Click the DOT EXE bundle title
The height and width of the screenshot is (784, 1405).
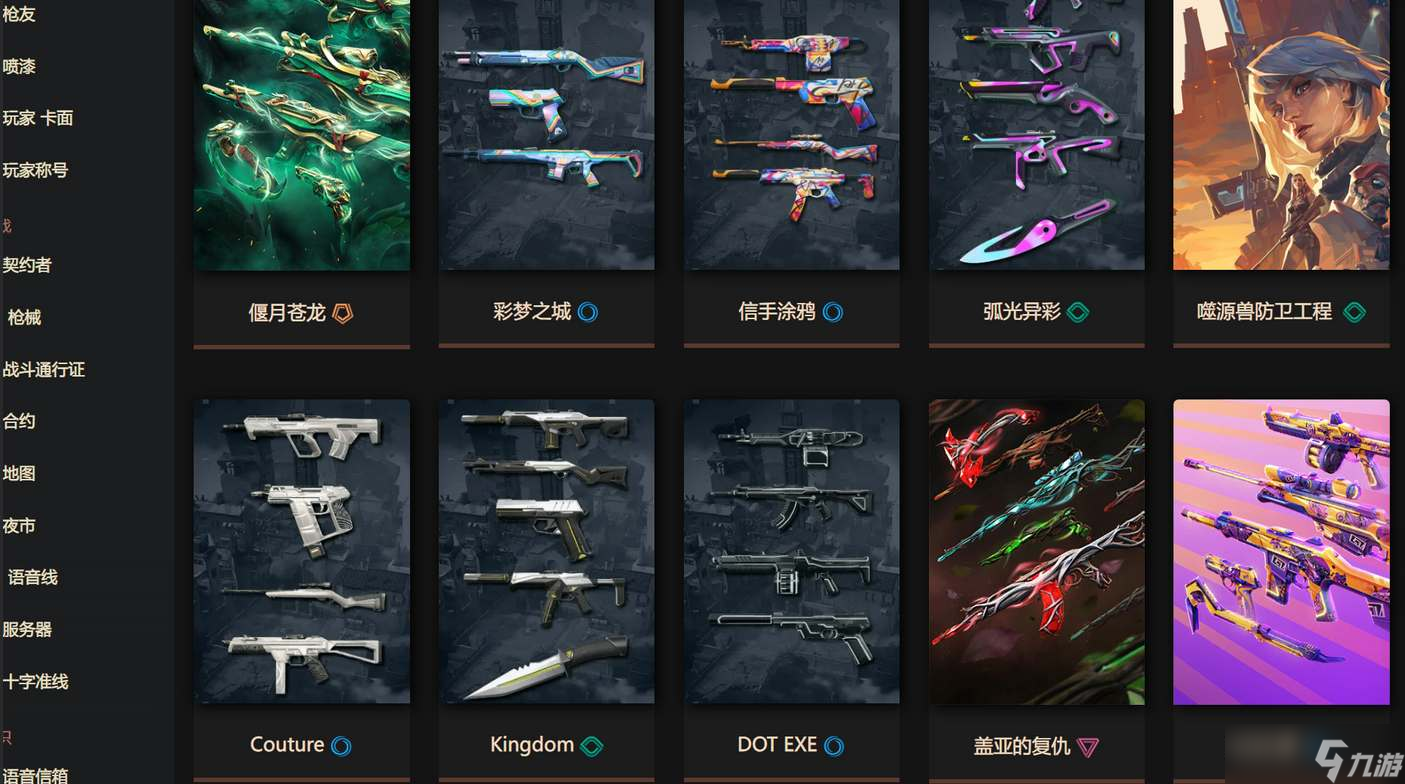pyautogui.click(x=777, y=745)
